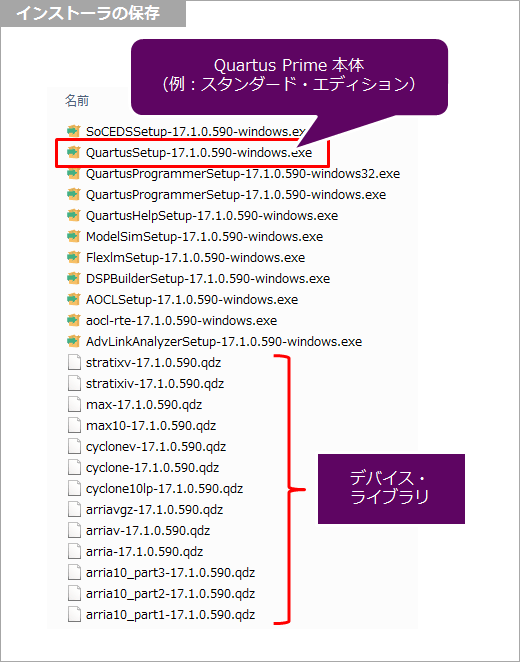
Task: Select stratixv-17.1.0.590.qdz file name
Action: pyautogui.click(x=153, y=363)
